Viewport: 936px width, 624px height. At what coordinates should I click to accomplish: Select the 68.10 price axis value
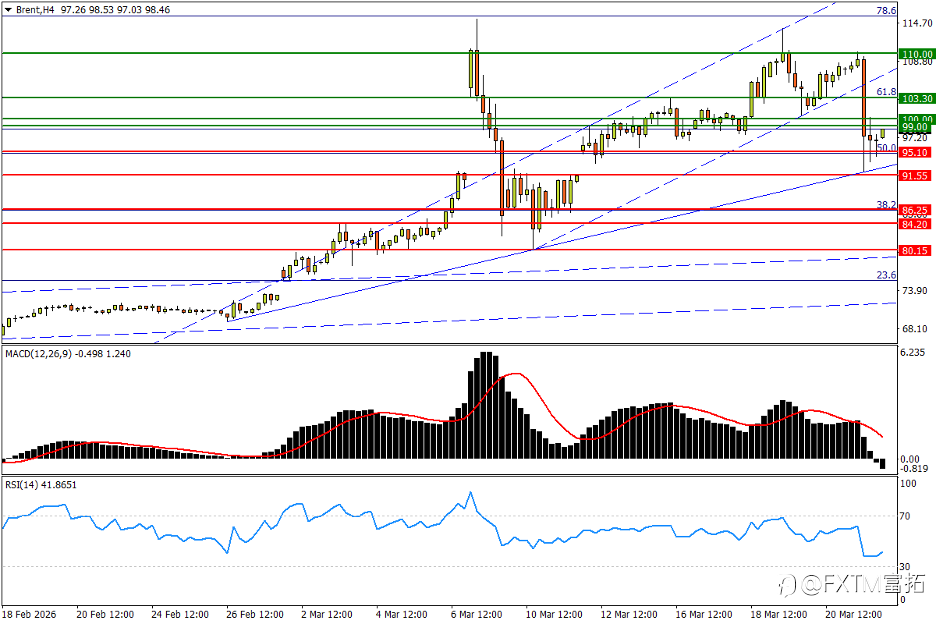point(915,328)
